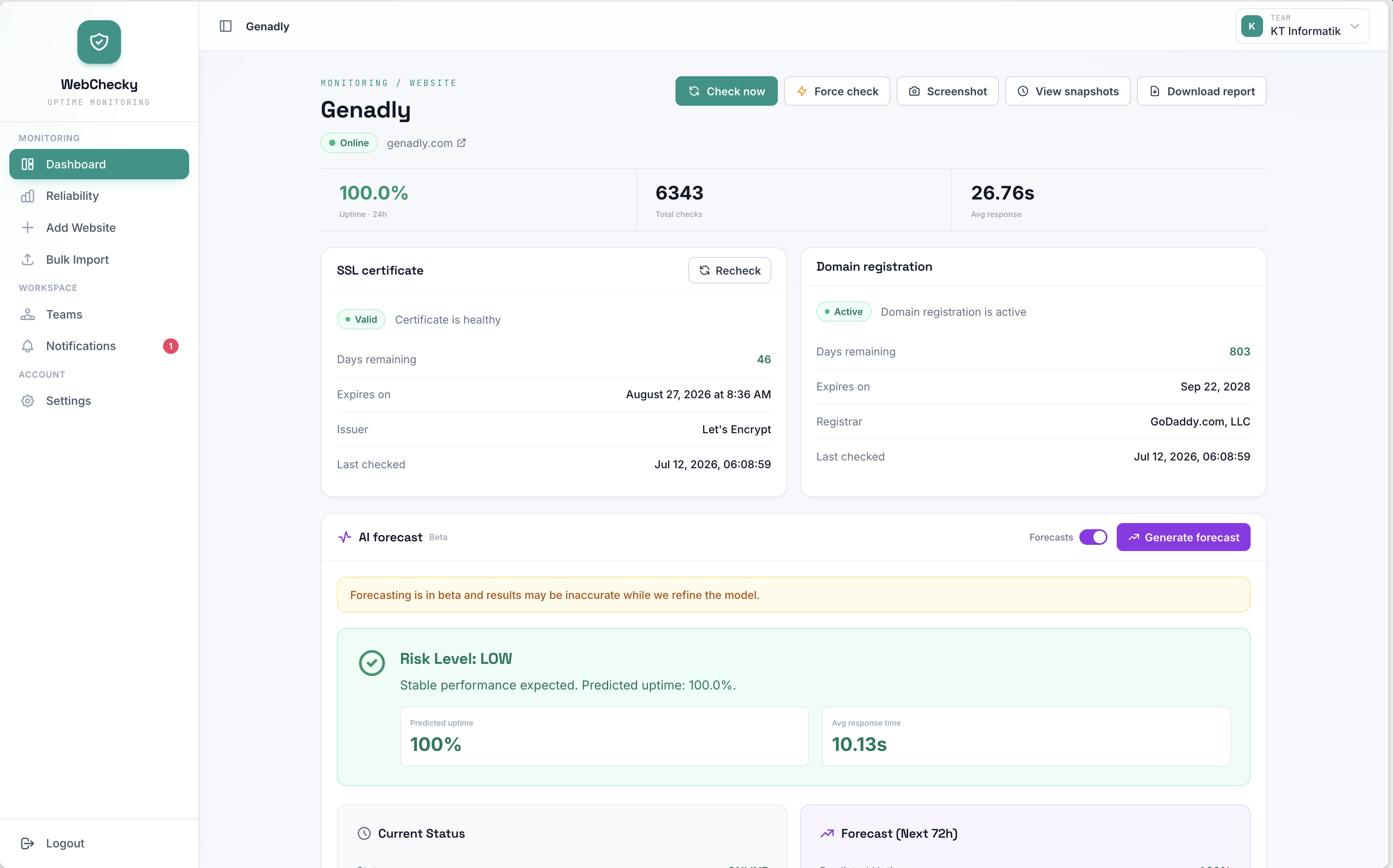Click the Reliability bar chart icon
The height and width of the screenshot is (868, 1393).
click(x=28, y=196)
